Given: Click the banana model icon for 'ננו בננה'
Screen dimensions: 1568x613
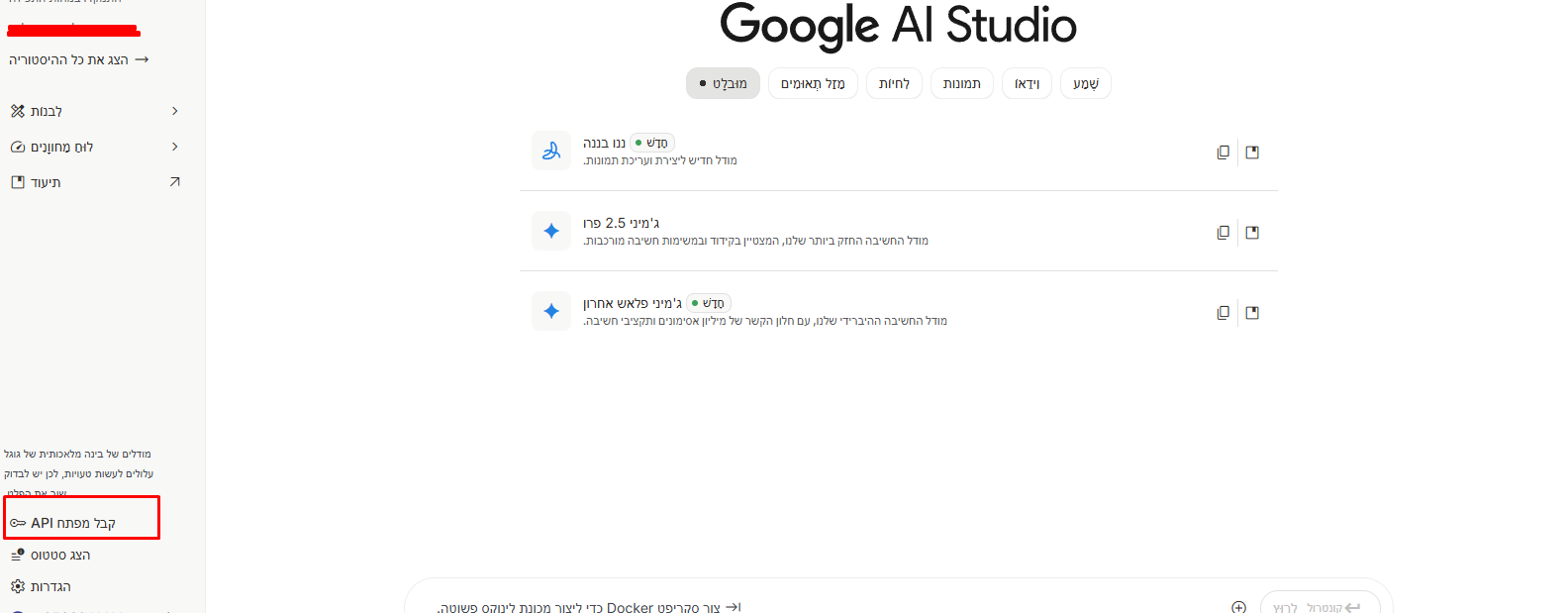Looking at the screenshot, I should coord(551,151).
